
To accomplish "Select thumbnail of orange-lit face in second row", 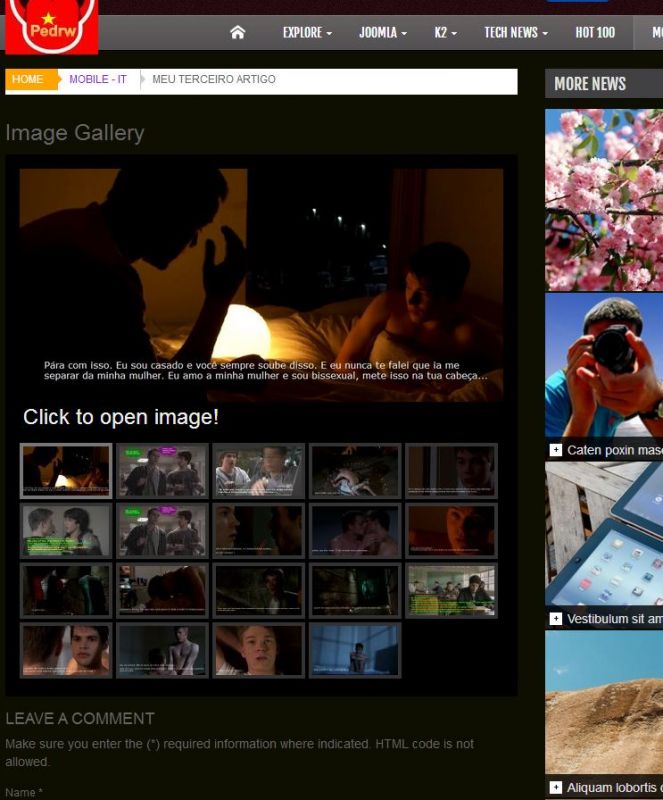I will [452, 531].
